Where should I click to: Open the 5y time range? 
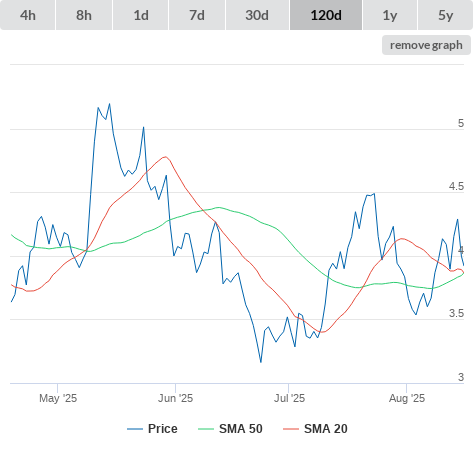(445, 15)
